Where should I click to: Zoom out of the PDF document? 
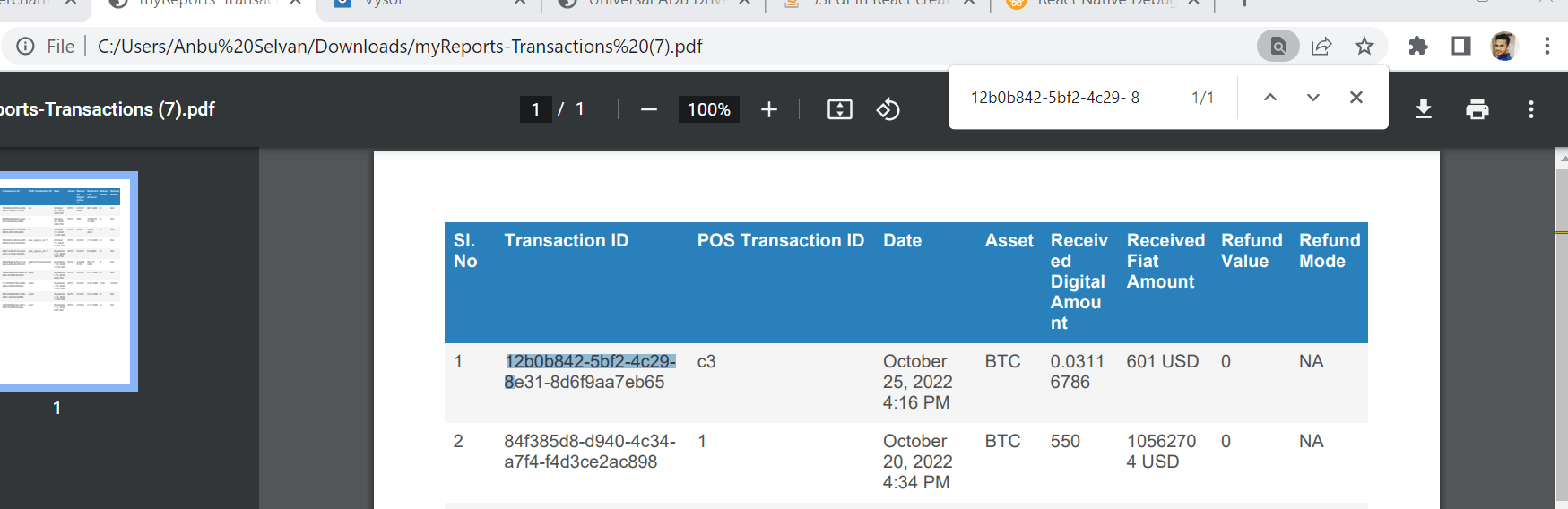click(x=649, y=109)
